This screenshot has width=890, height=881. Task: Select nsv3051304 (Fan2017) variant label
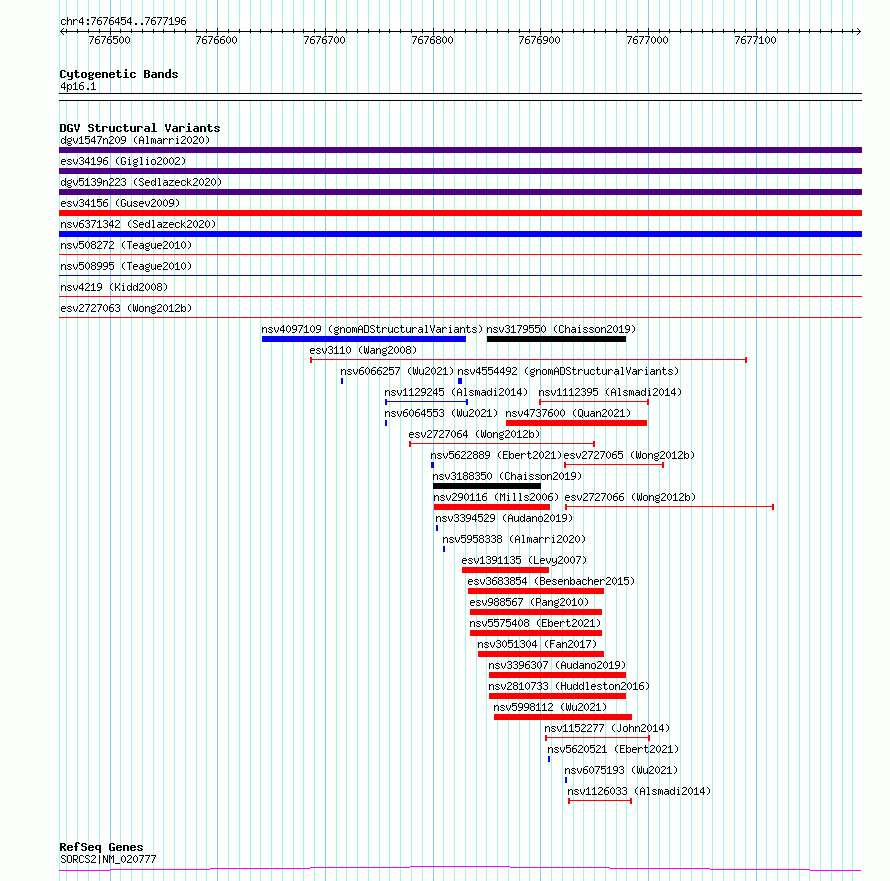[537, 644]
